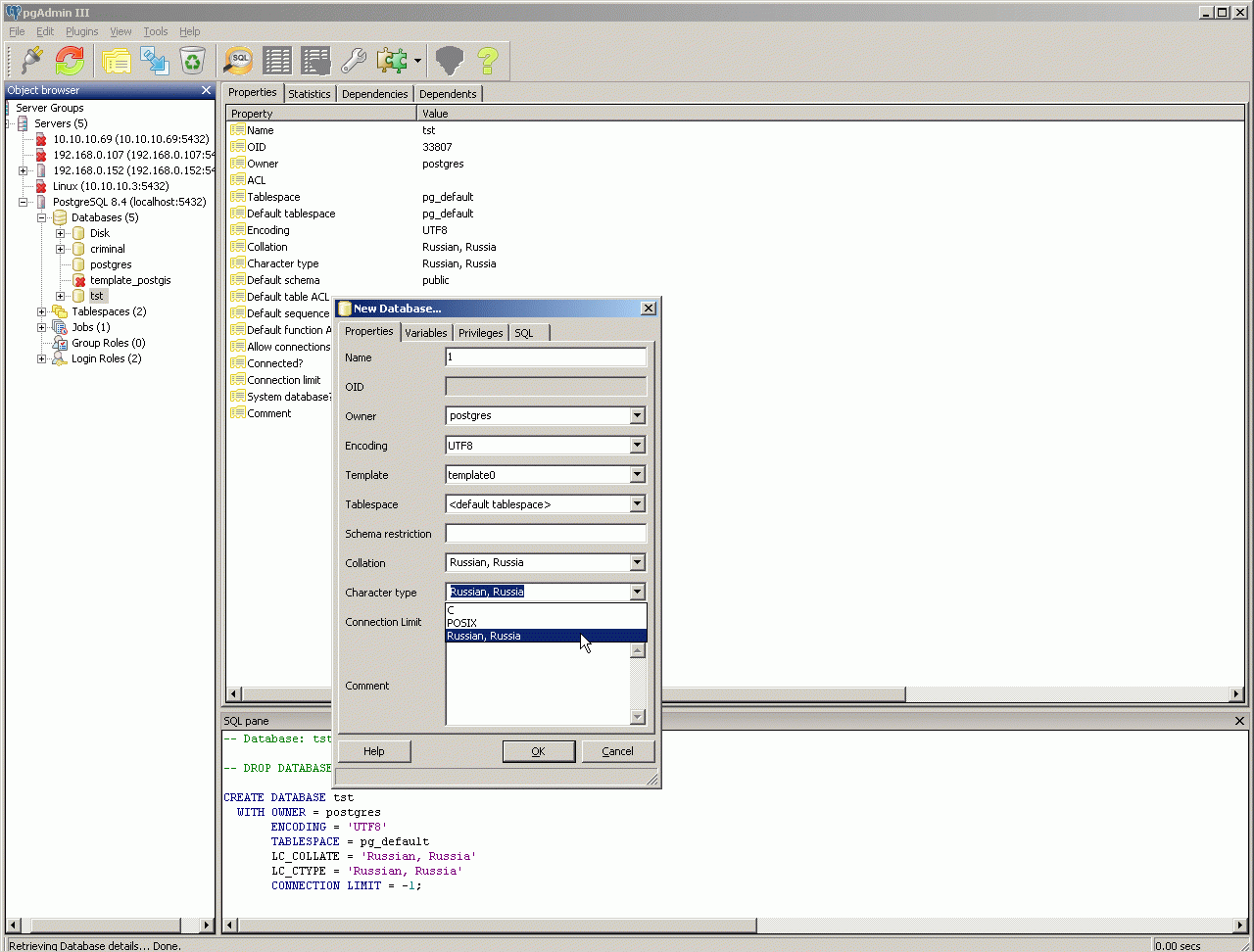1254x952 pixels.
Task: Select POSIX in the Character type list
Action: click(546, 623)
